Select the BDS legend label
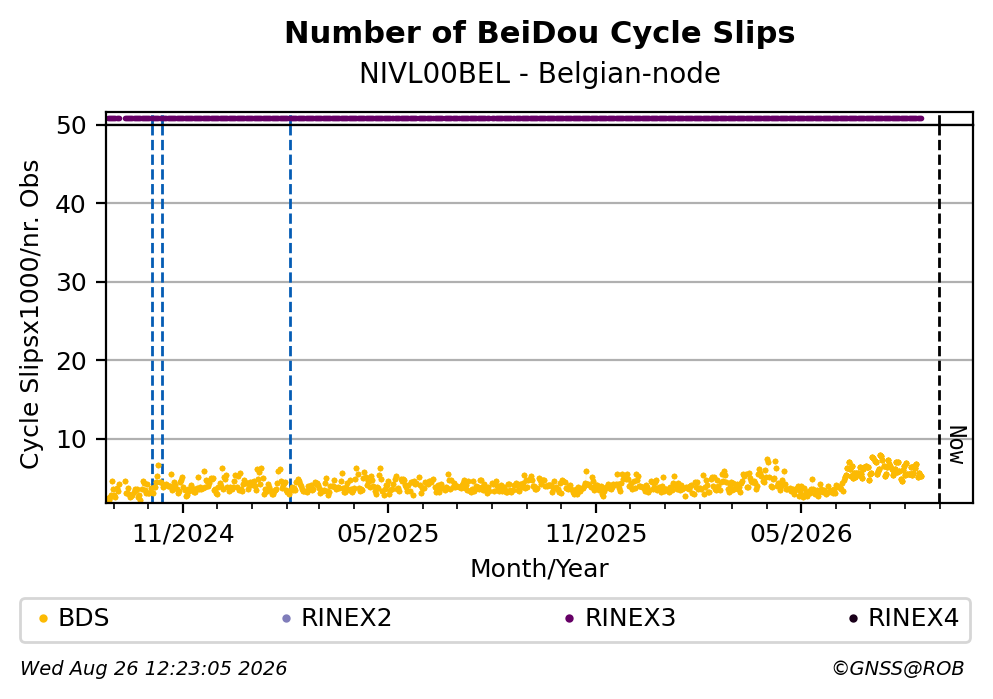The image size is (993, 699). click(84, 618)
